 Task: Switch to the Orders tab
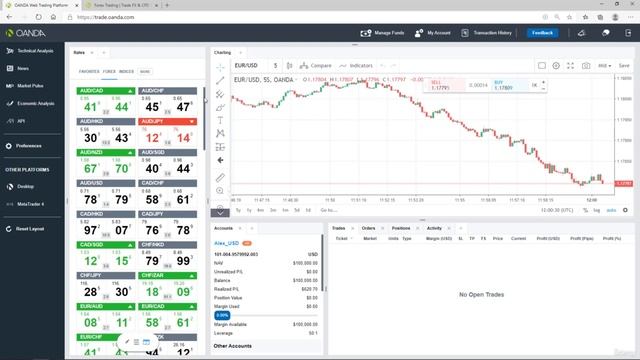coord(368,229)
